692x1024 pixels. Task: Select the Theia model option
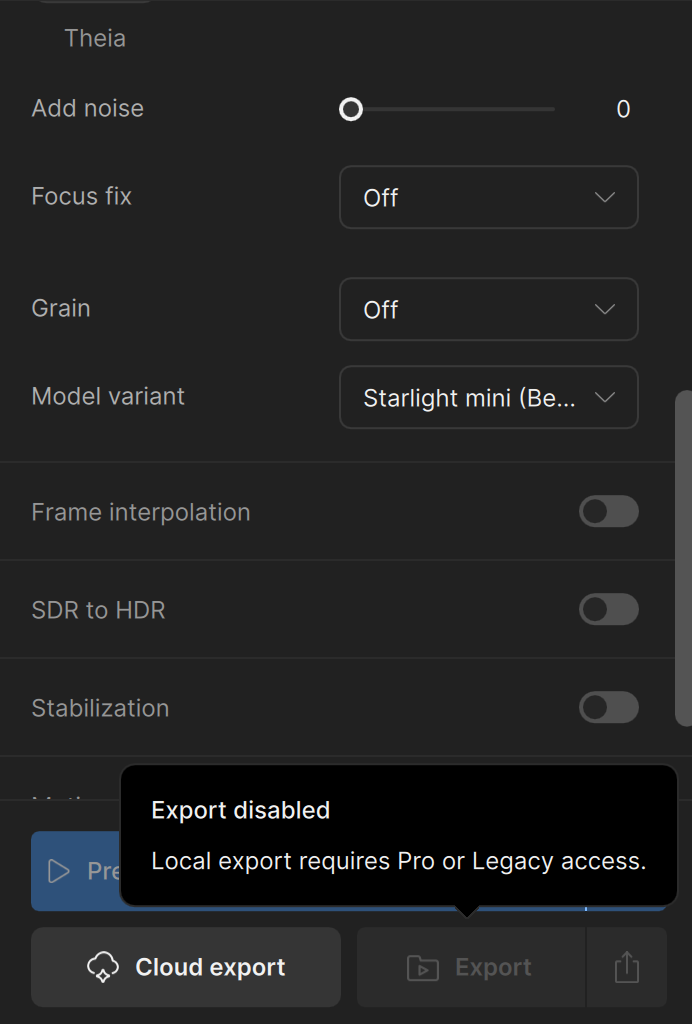pyautogui.click(x=95, y=39)
